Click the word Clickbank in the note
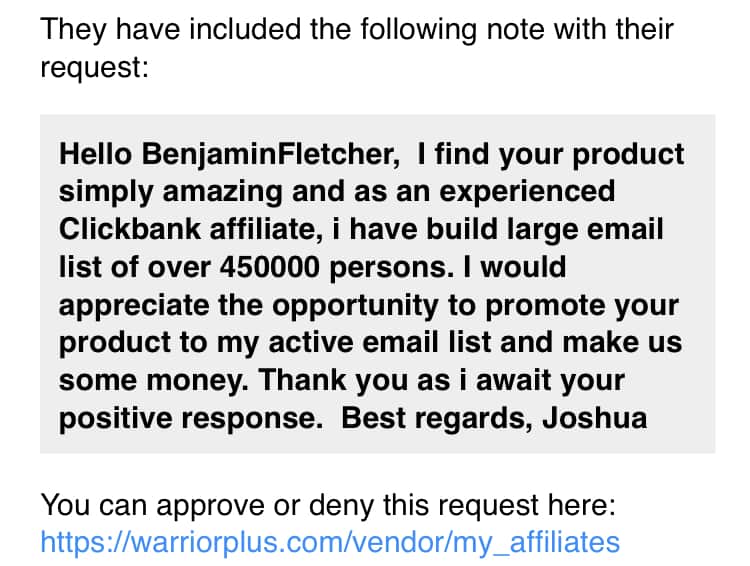Viewport: 750px width, 566px height. coord(130,229)
